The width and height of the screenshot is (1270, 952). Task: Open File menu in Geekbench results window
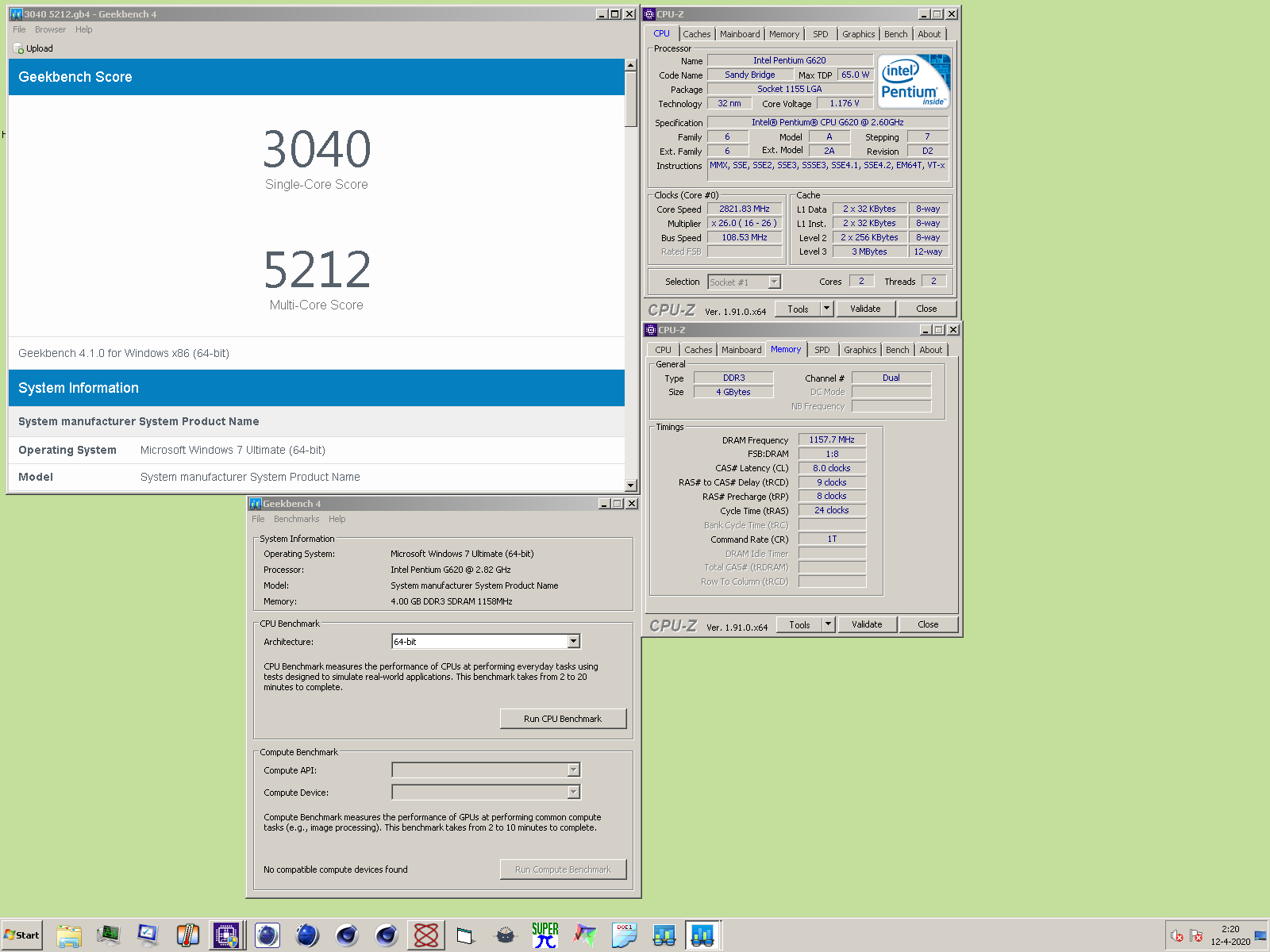click(x=19, y=29)
